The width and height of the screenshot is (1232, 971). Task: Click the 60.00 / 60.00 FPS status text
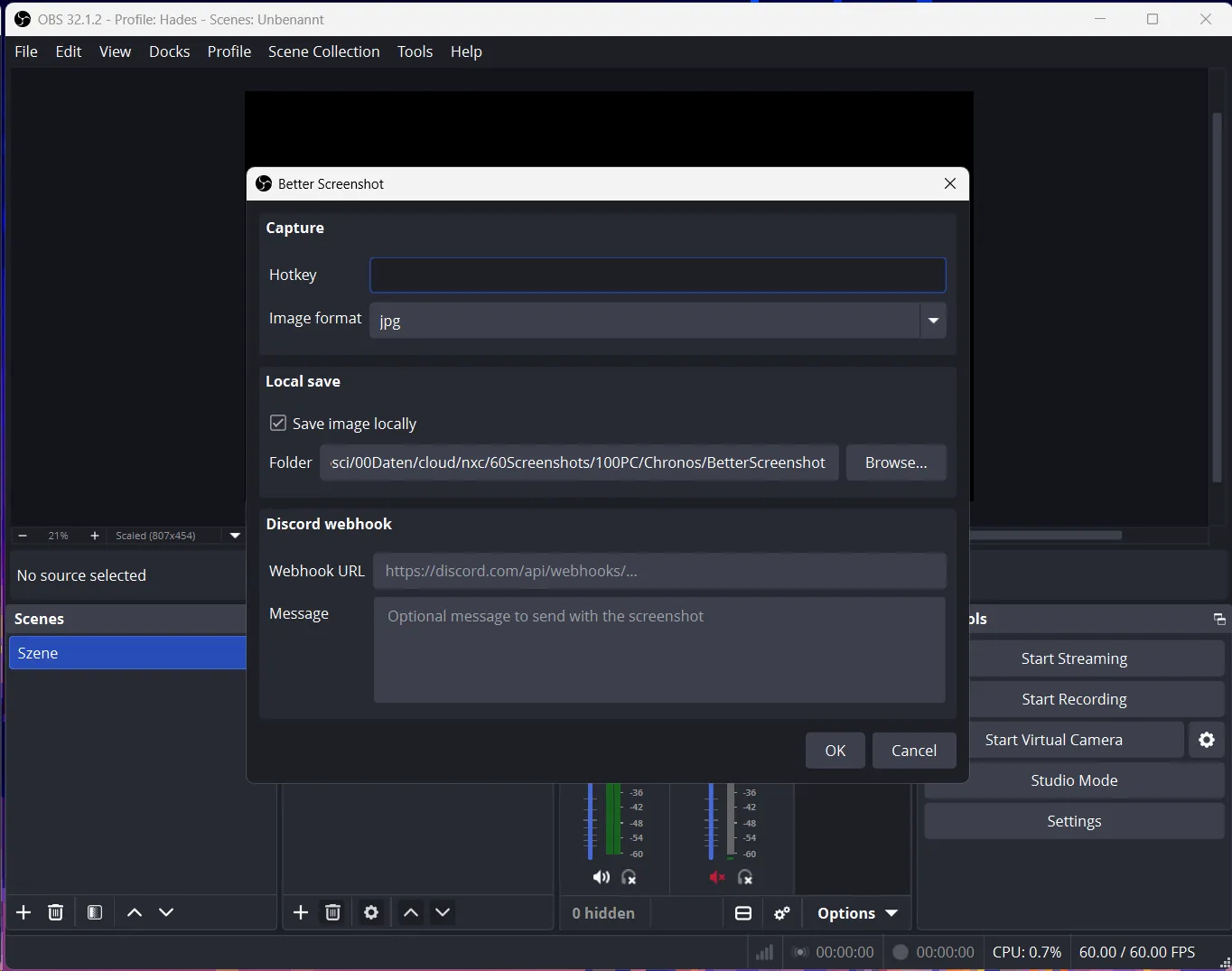click(1137, 952)
